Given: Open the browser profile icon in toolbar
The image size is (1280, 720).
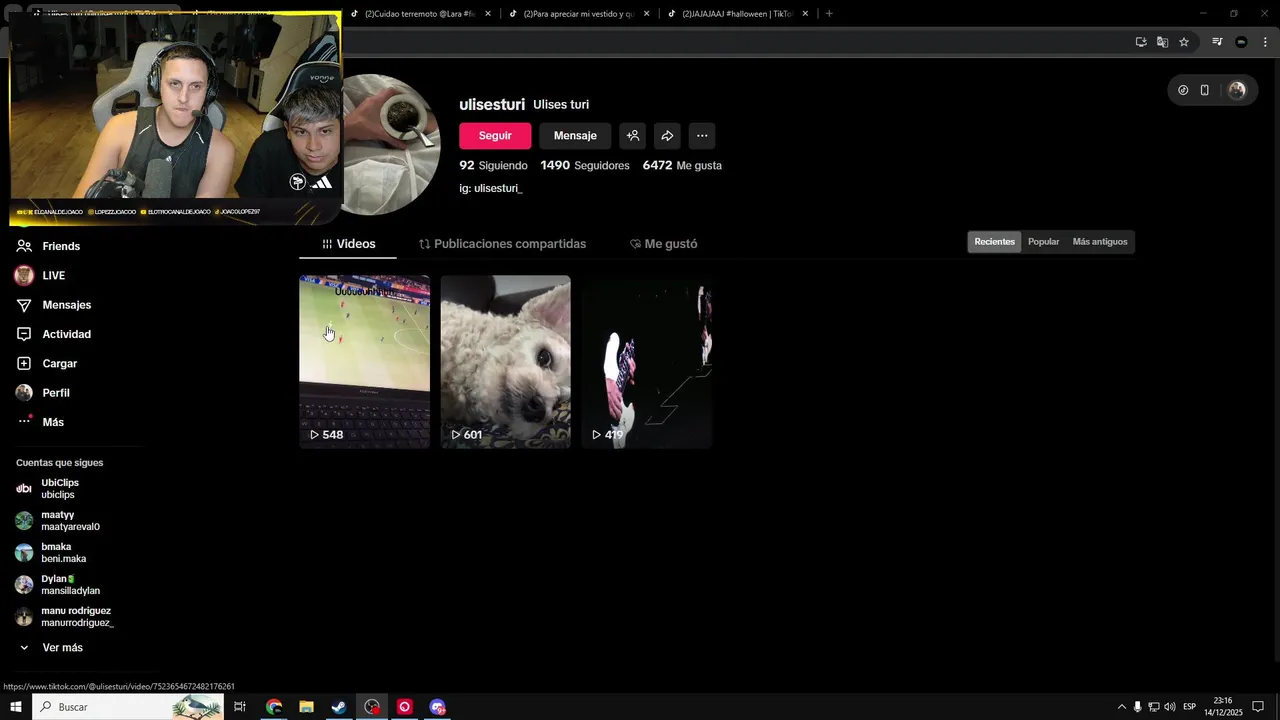Looking at the screenshot, I should point(1241,42).
